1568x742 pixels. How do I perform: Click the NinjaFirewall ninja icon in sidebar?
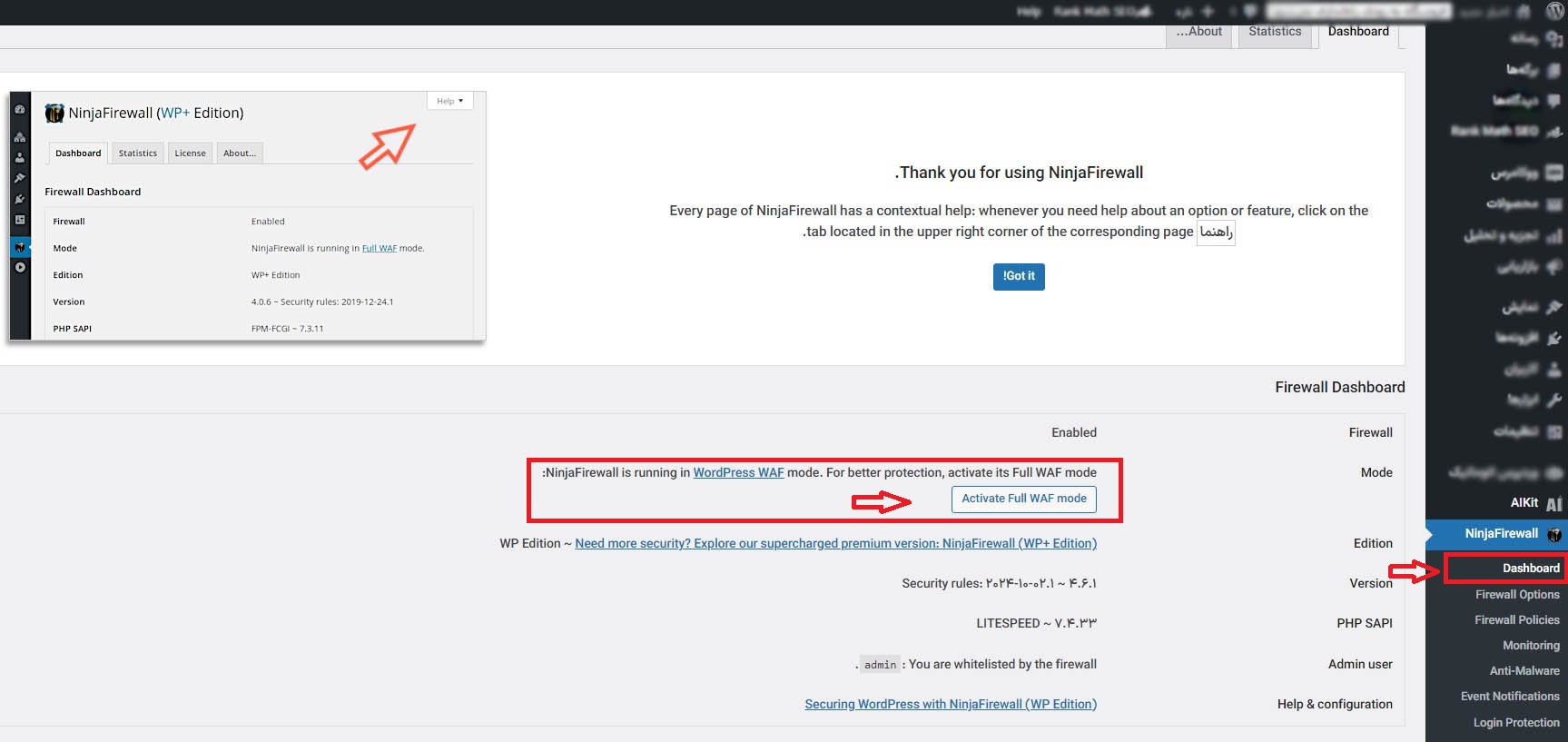pos(1553,534)
